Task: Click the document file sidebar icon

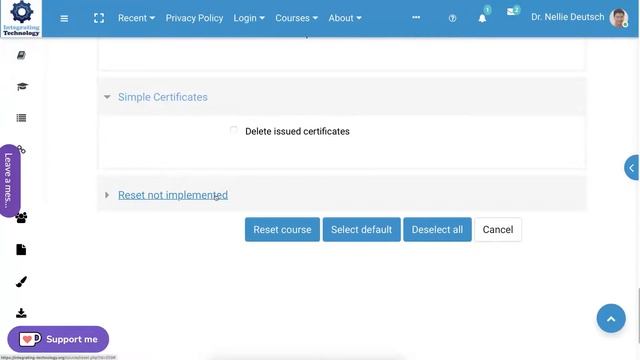Action: [21, 249]
